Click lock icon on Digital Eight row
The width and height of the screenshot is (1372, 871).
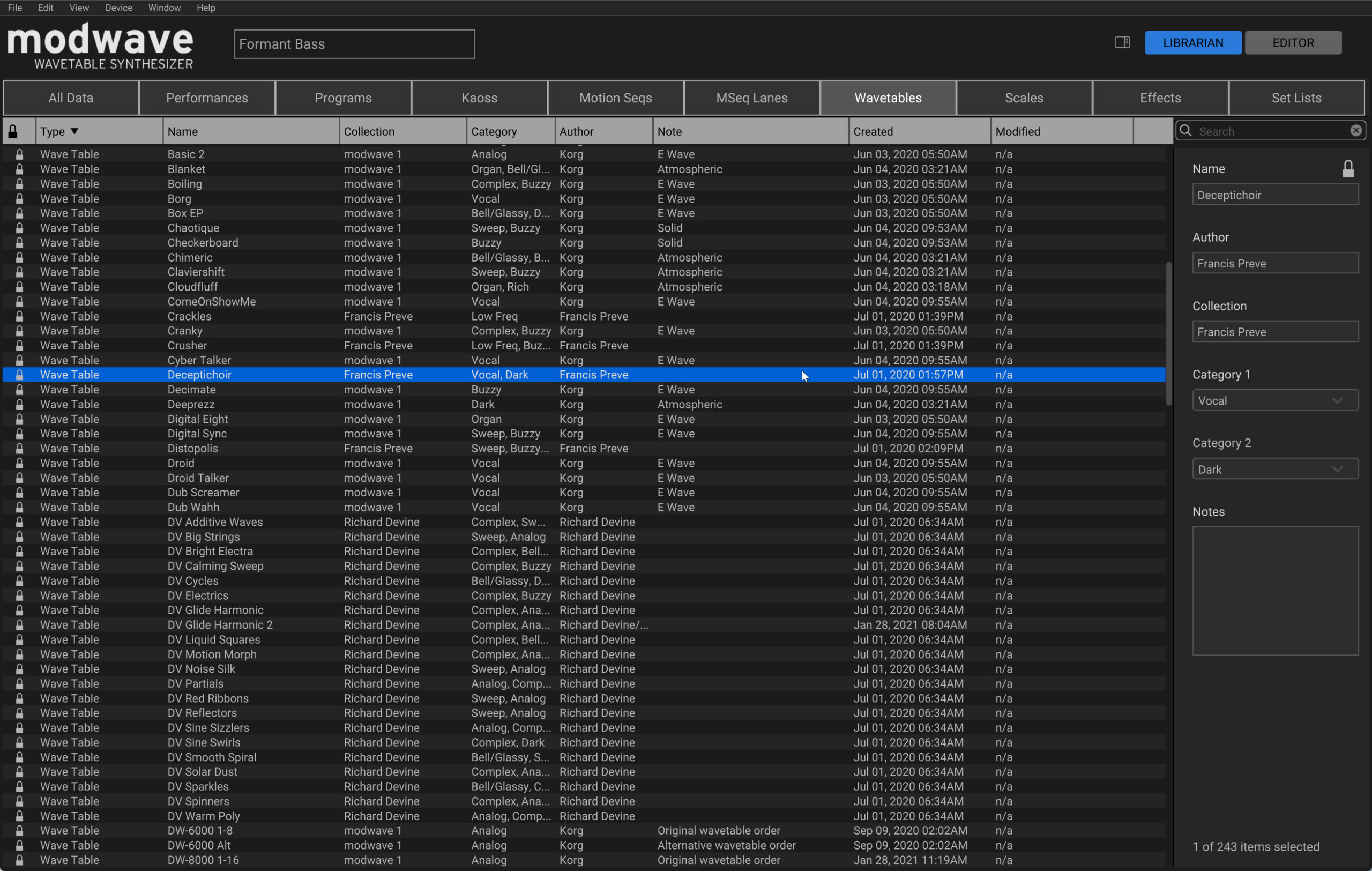click(x=19, y=419)
